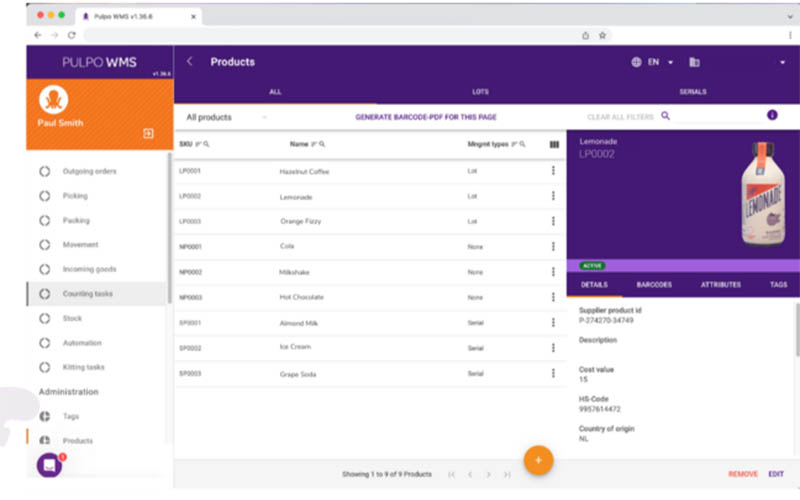
Task: Click Generate Barcode-PDF for this page
Action: click(426, 117)
